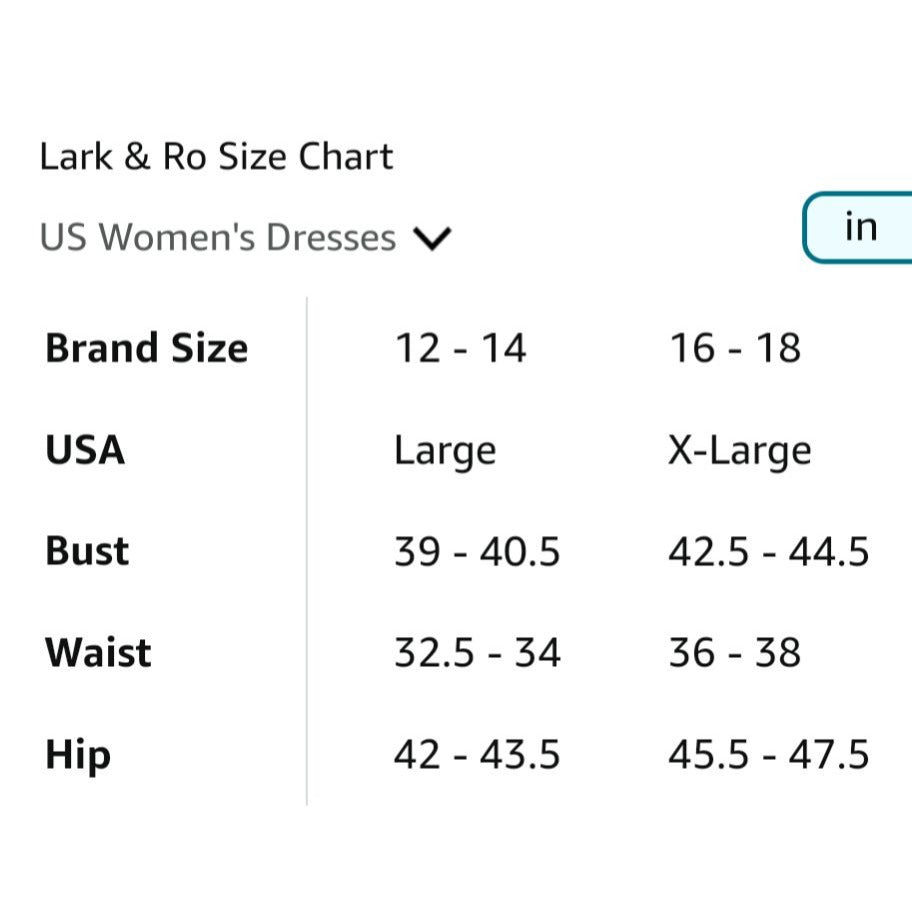Image resolution: width=912 pixels, height=912 pixels.
Task: Open the US Women's Dresses dropdown label
Action: click(218, 238)
